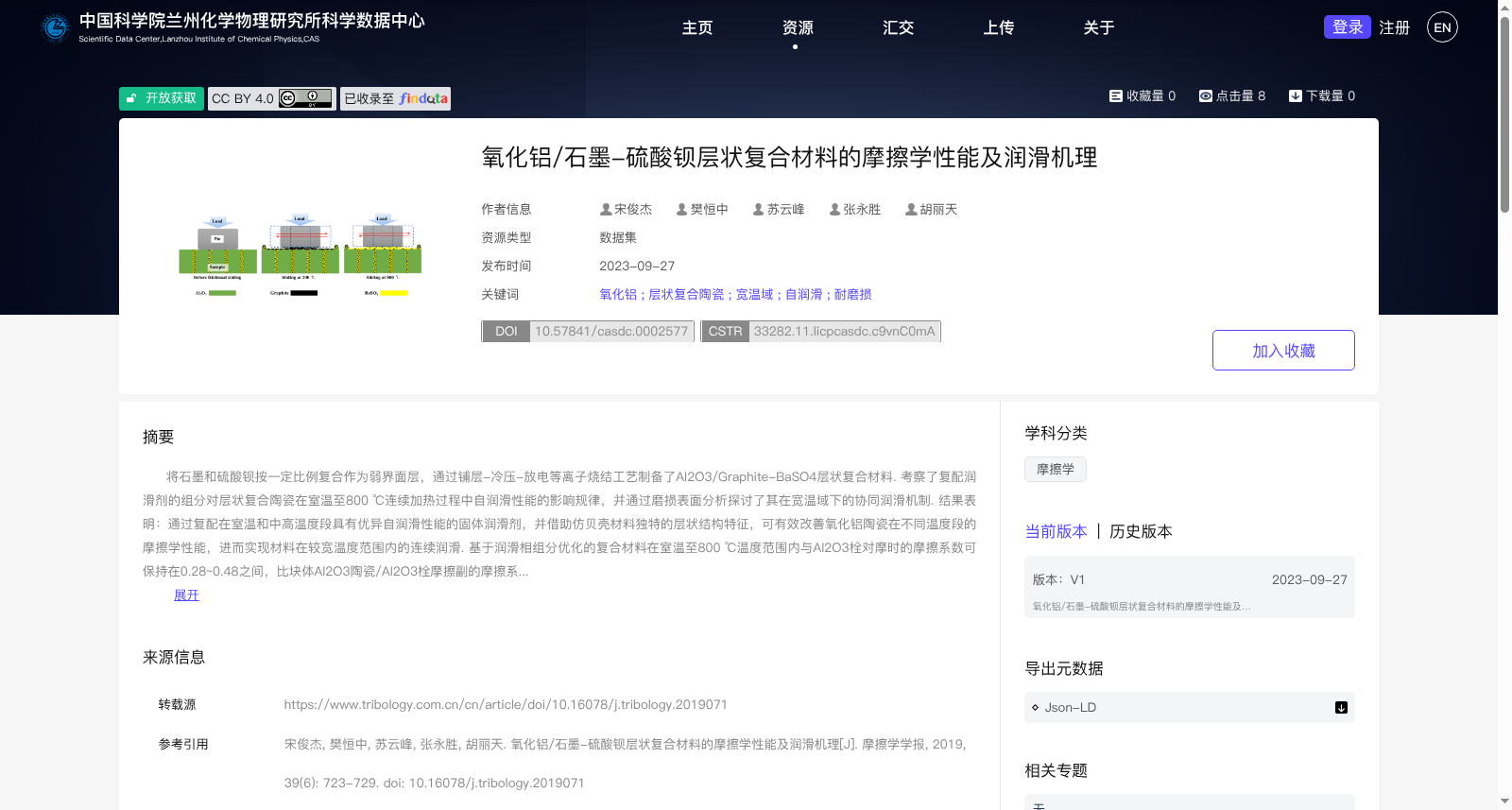Switch to the 历史版本 tab
Image resolution: width=1512 pixels, height=810 pixels.
1141,531
